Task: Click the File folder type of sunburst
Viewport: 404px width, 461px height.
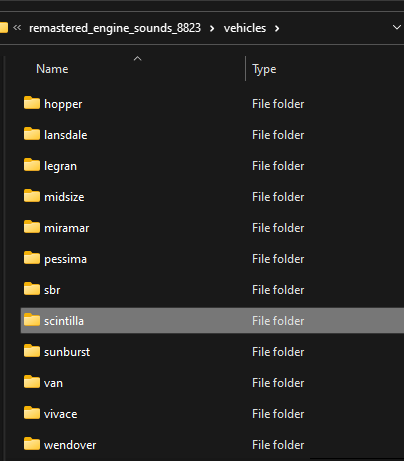Action: (x=278, y=352)
